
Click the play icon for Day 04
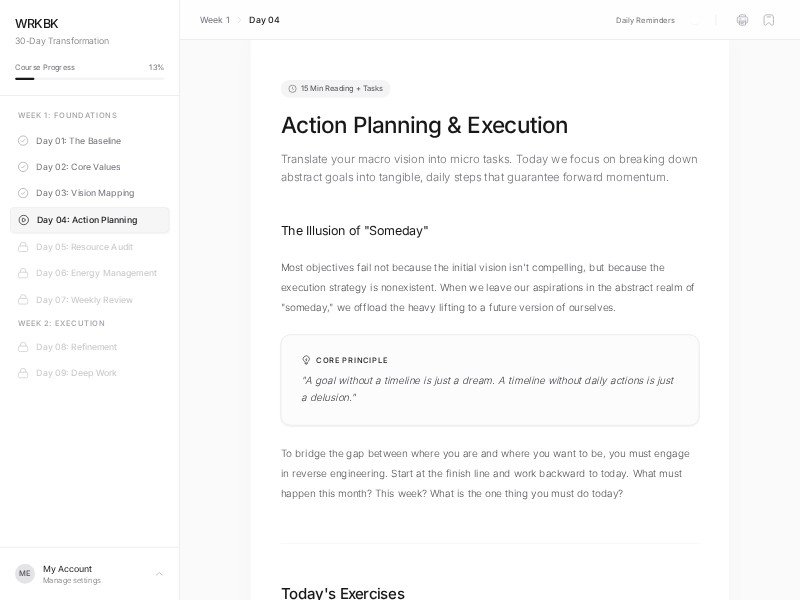coord(24,220)
